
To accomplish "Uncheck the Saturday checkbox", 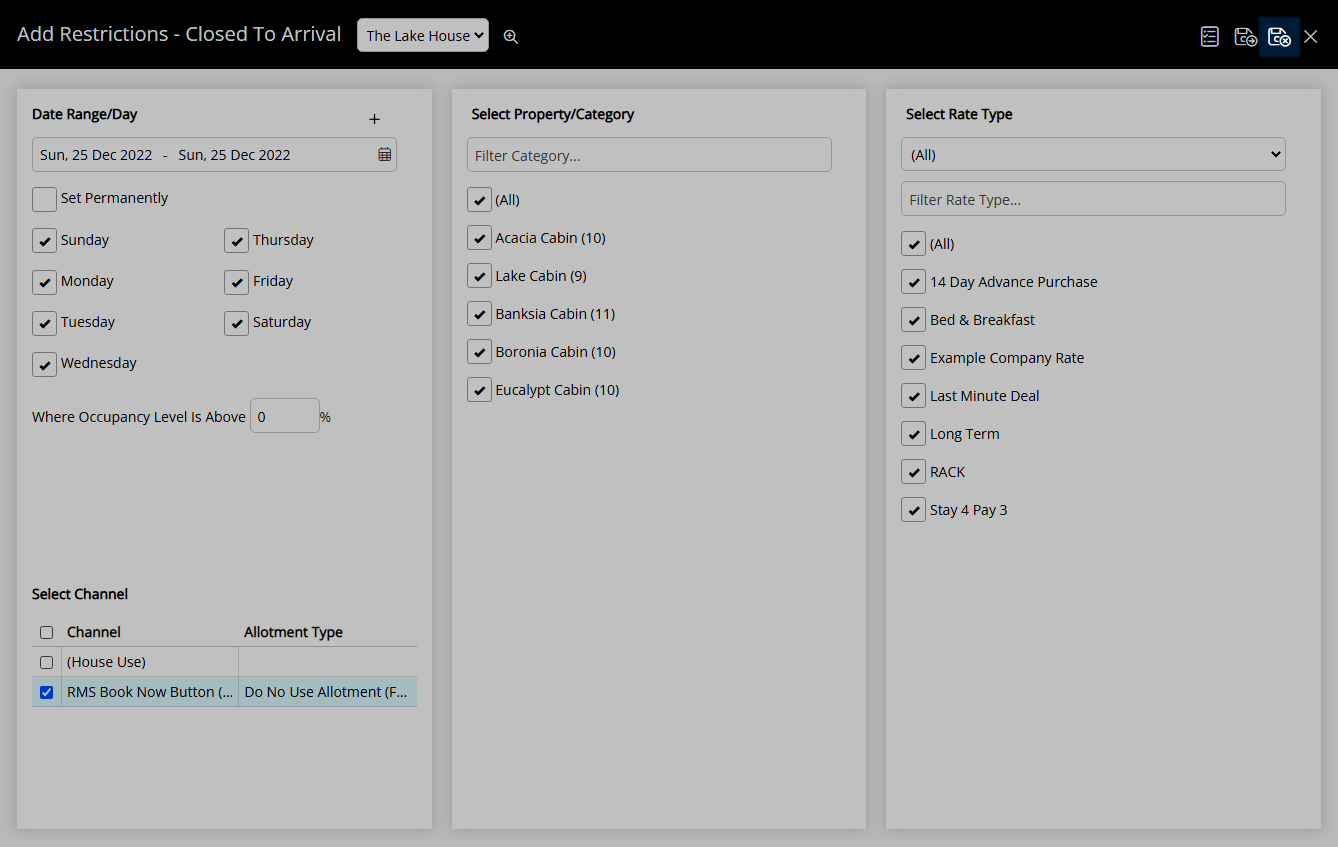I will 236,323.
